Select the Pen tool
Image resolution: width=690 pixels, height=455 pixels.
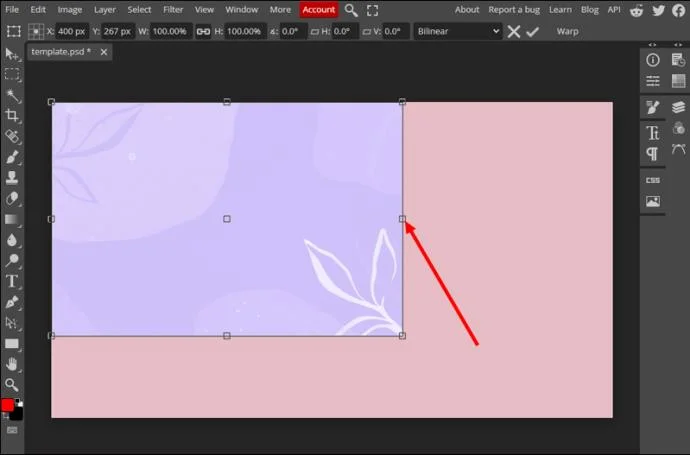click(x=12, y=302)
